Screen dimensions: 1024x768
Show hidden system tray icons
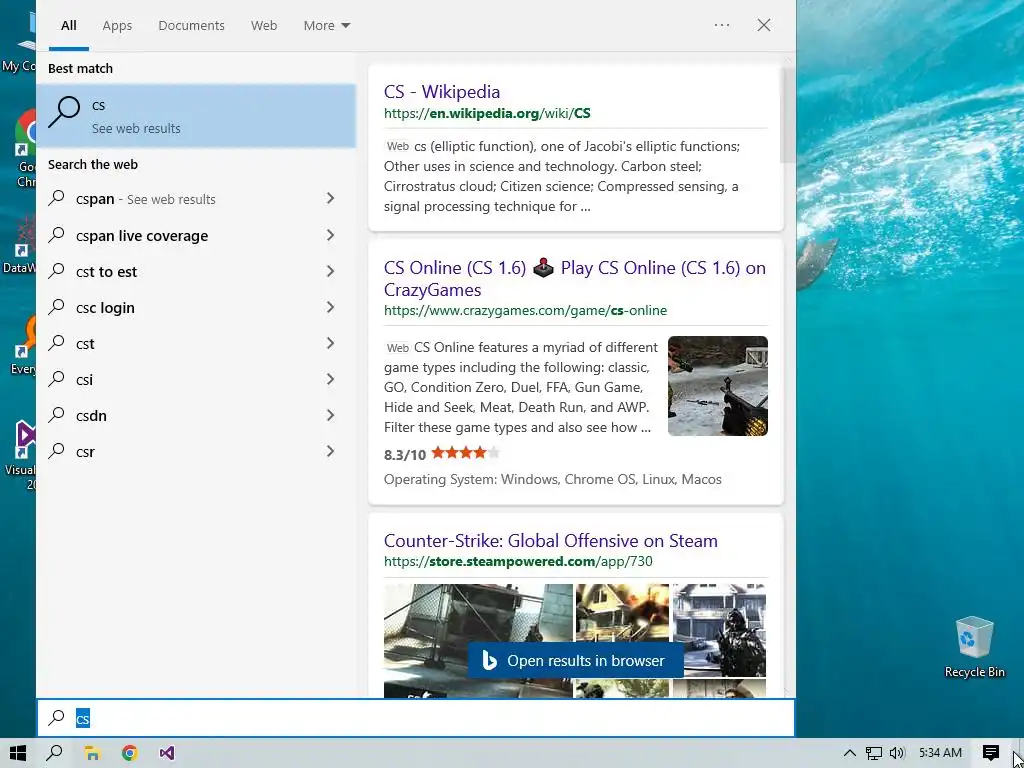point(850,753)
